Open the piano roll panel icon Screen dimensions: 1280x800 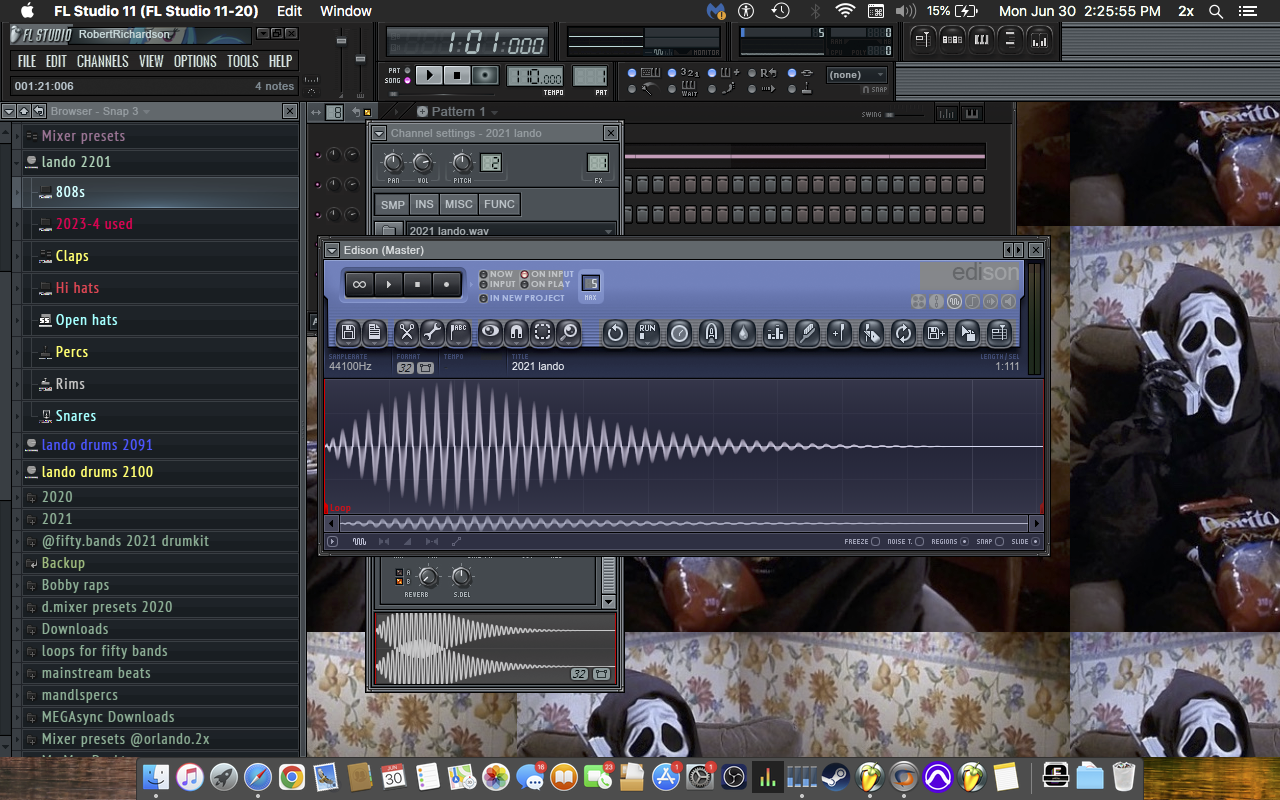pos(981,38)
